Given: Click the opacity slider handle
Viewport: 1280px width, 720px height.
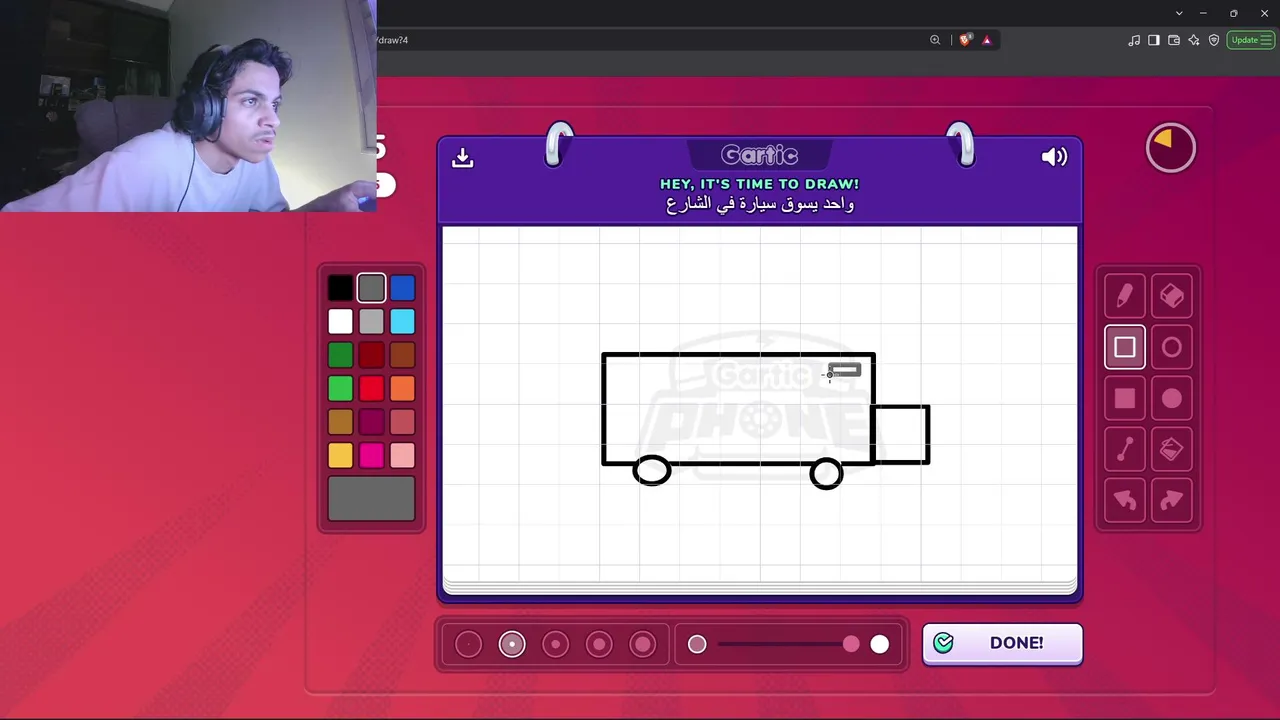Looking at the screenshot, I should pyautogui.click(x=851, y=645).
